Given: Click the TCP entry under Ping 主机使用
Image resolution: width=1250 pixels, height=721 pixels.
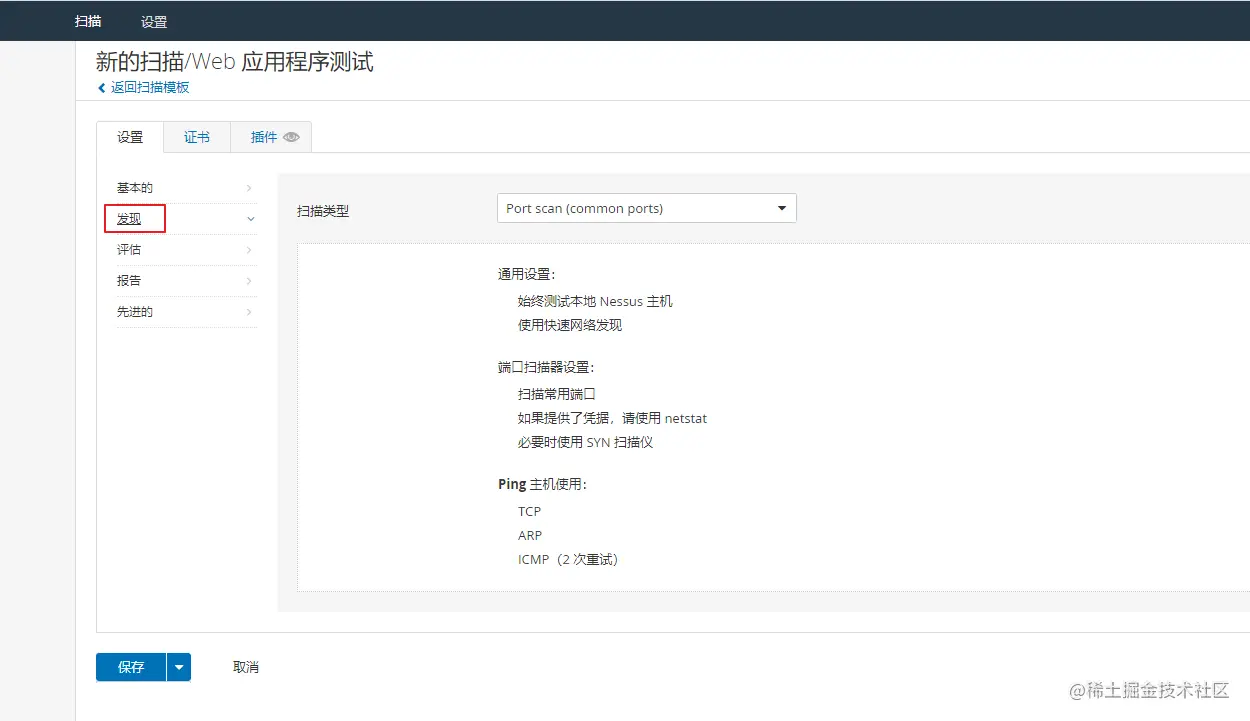Looking at the screenshot, I should point(529,511).
